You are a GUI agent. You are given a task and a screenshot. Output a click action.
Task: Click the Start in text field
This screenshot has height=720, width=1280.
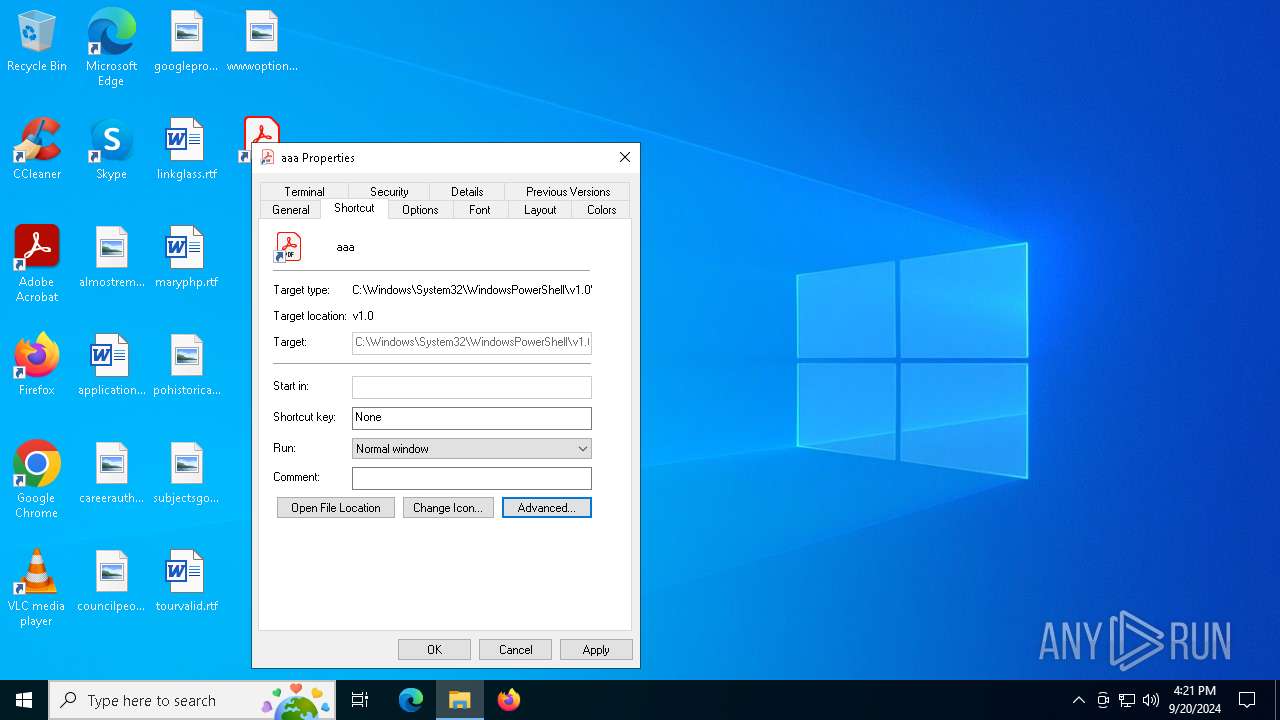pos(472,386)
